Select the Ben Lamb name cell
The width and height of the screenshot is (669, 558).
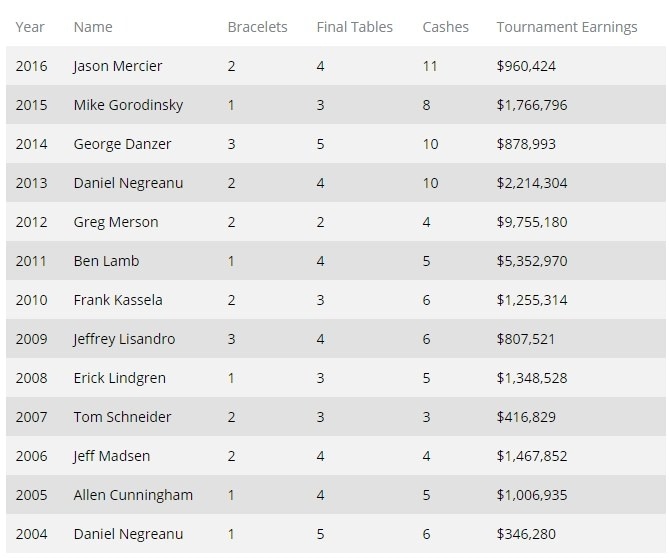click(x=106, y=261)
